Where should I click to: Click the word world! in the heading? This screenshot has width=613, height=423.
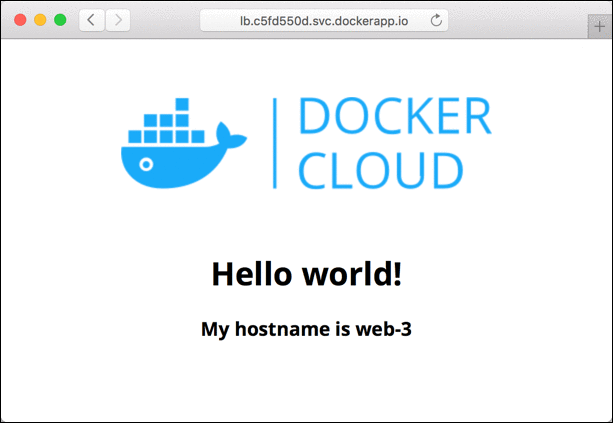point(353,273)
